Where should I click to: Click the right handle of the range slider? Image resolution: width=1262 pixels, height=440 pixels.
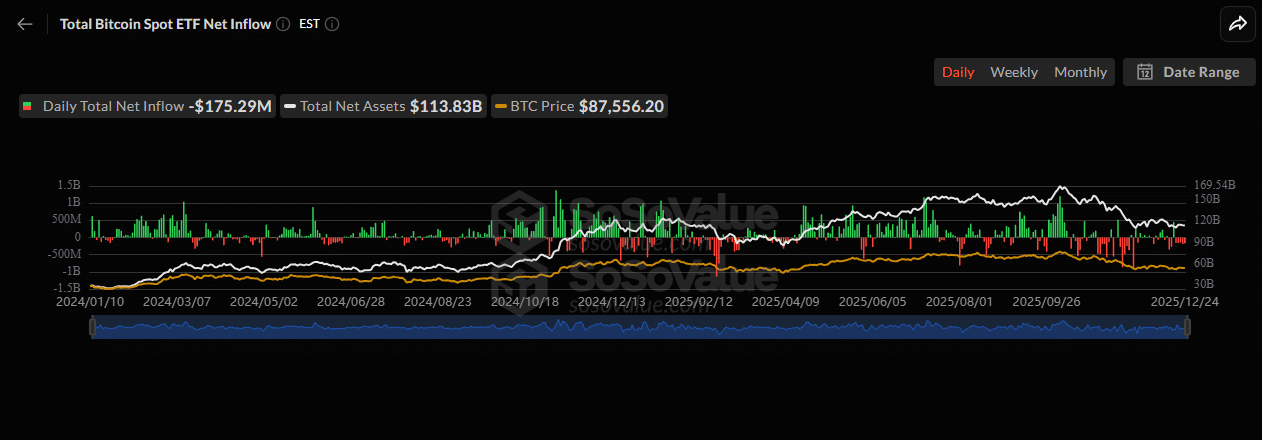pyautogui.click(x=1187, y=327)
